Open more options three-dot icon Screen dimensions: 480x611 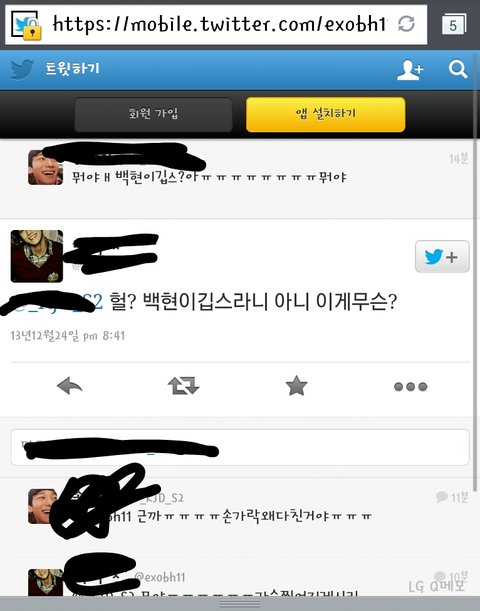[x=410, y=387]
